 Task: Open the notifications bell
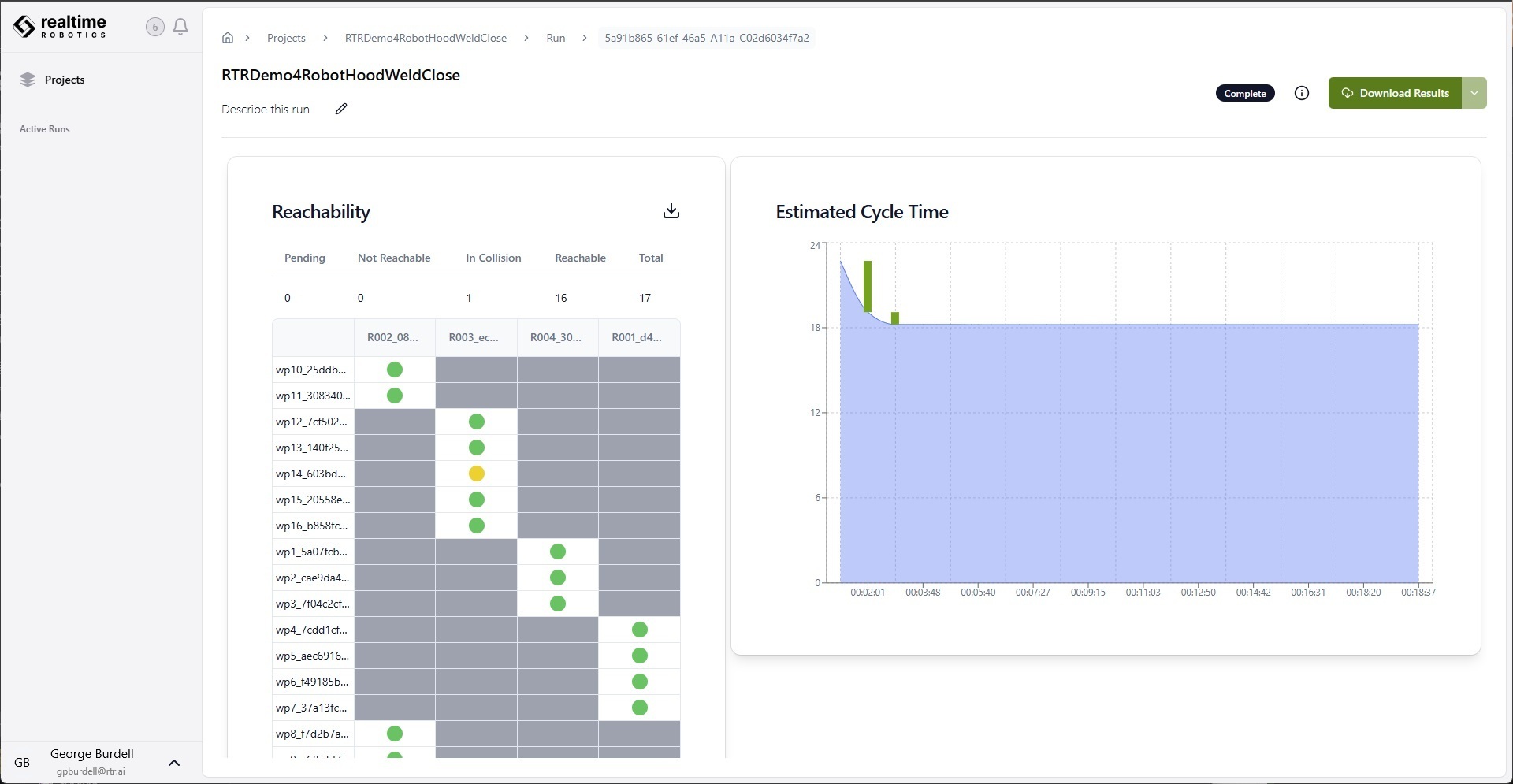(180, 27)
